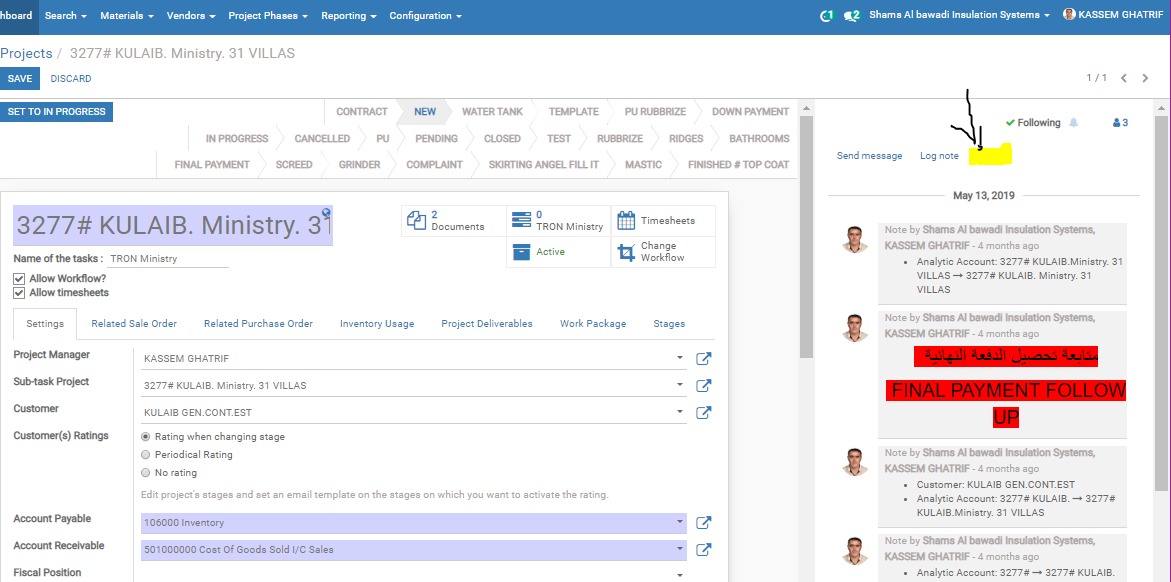The width and height of the screenshot is (1171, 582).
Task: Toggle Allow timesheets checkbox
Action: pyautogui.click(x=19, y=293)
